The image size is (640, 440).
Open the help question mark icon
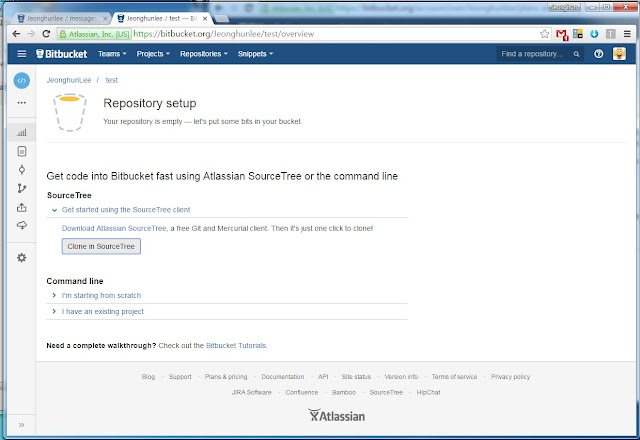(x=598, y=54)
